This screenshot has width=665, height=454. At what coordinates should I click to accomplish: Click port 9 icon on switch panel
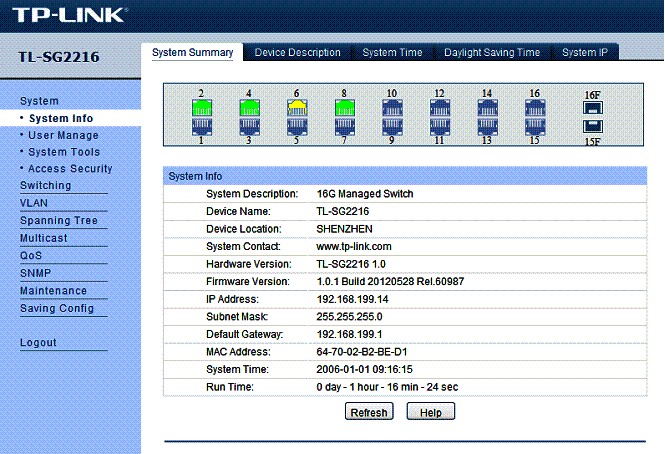(392, 126)
